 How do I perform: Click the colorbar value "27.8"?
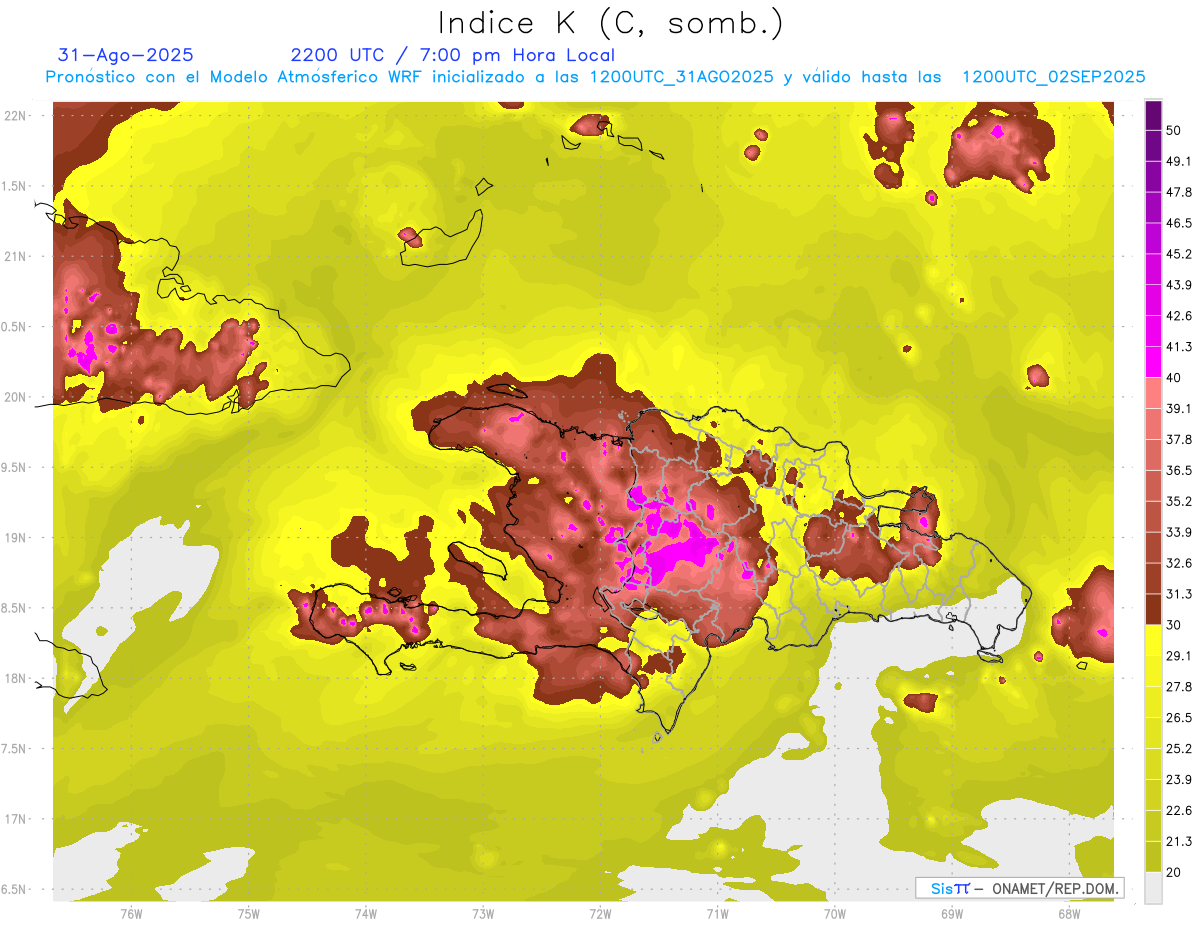pyautogui.click(x=1179, y=687)
